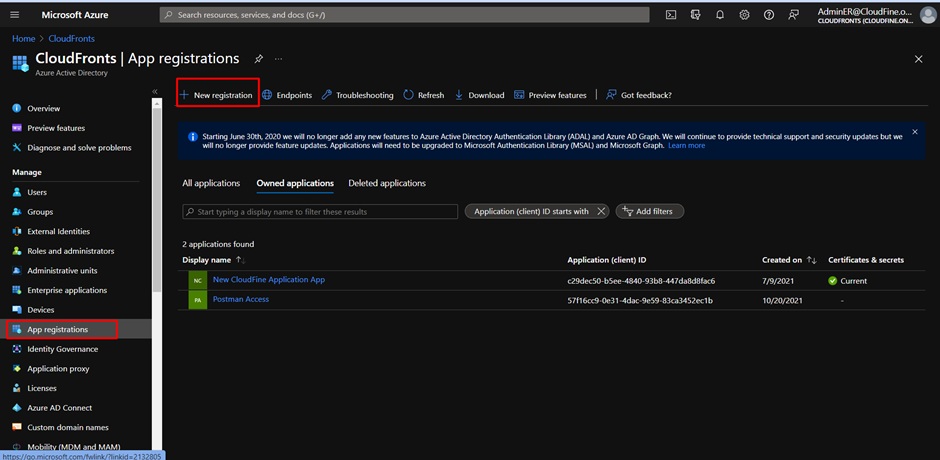
Task: Switch to Deleted applications tab
Action: click(387, 183)
